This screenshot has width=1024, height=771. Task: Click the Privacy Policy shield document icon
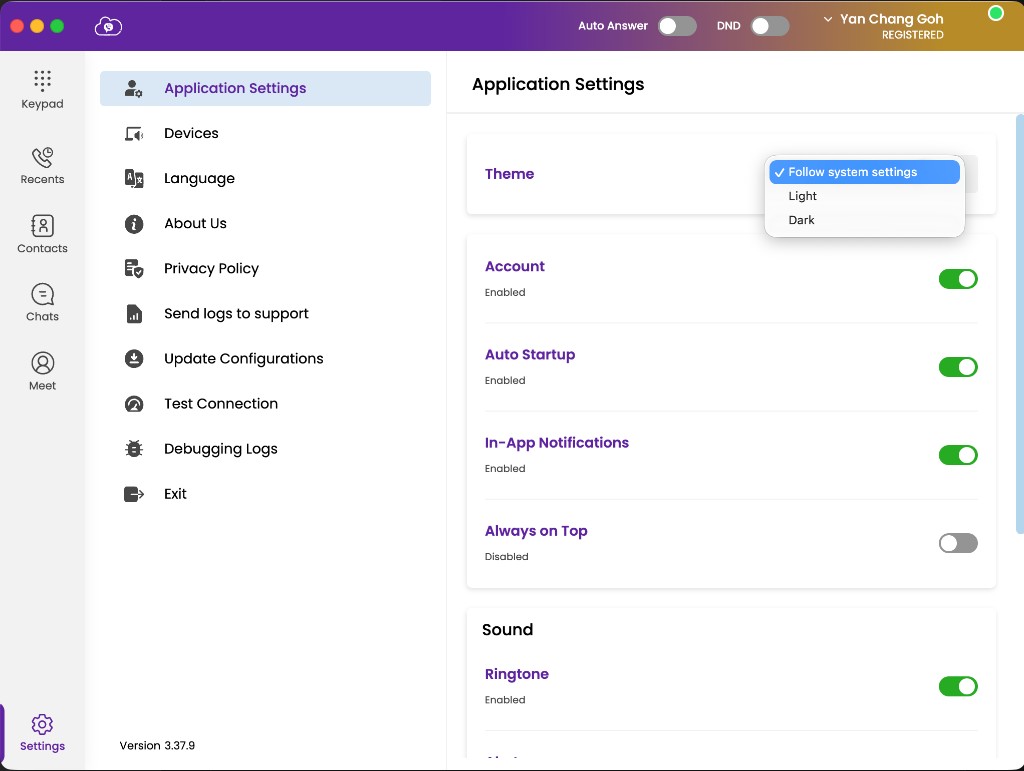[134, 268]
